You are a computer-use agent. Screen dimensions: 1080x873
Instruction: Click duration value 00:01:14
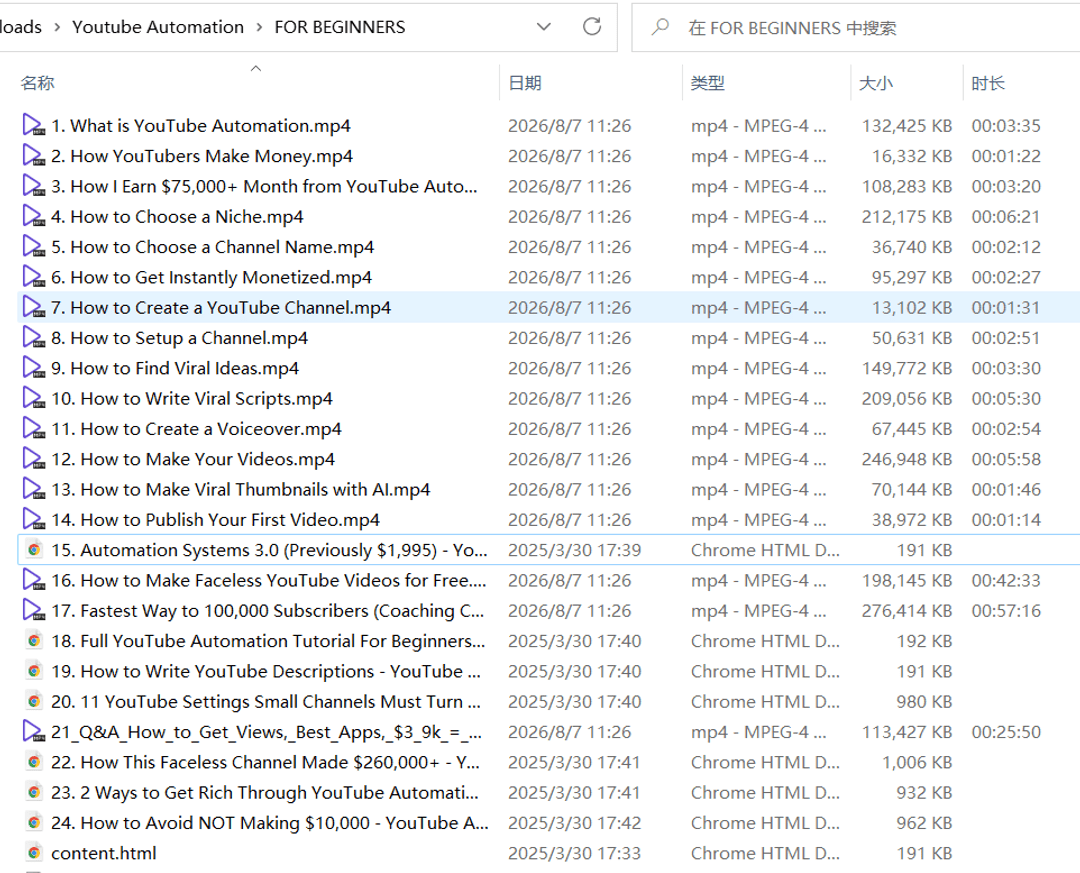pos(1006,520)
